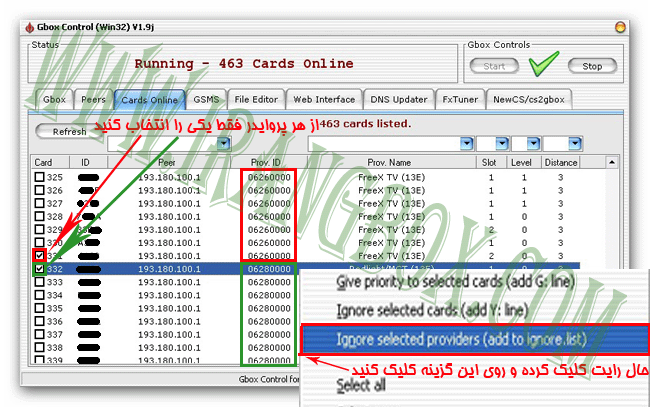Open the File Editor tab
This screenshot has width=650, height=407.
pyautogui.click(x=256, y=99)
